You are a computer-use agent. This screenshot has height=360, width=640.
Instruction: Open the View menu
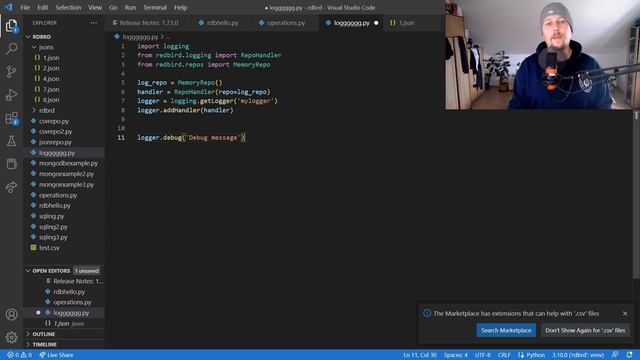[95, 7]
